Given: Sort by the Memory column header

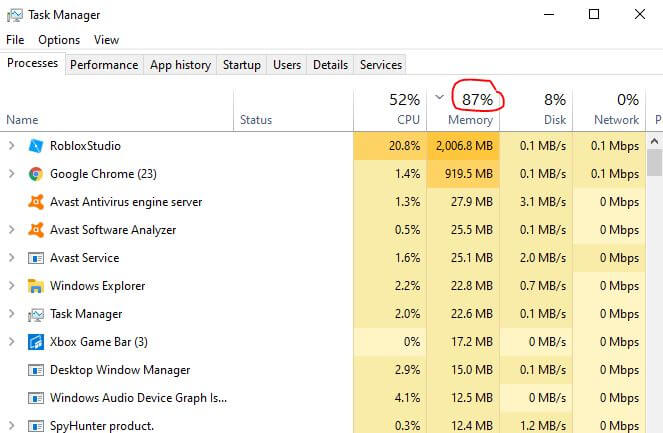Looking at the screenshot, I should click(x=463, y=110).
